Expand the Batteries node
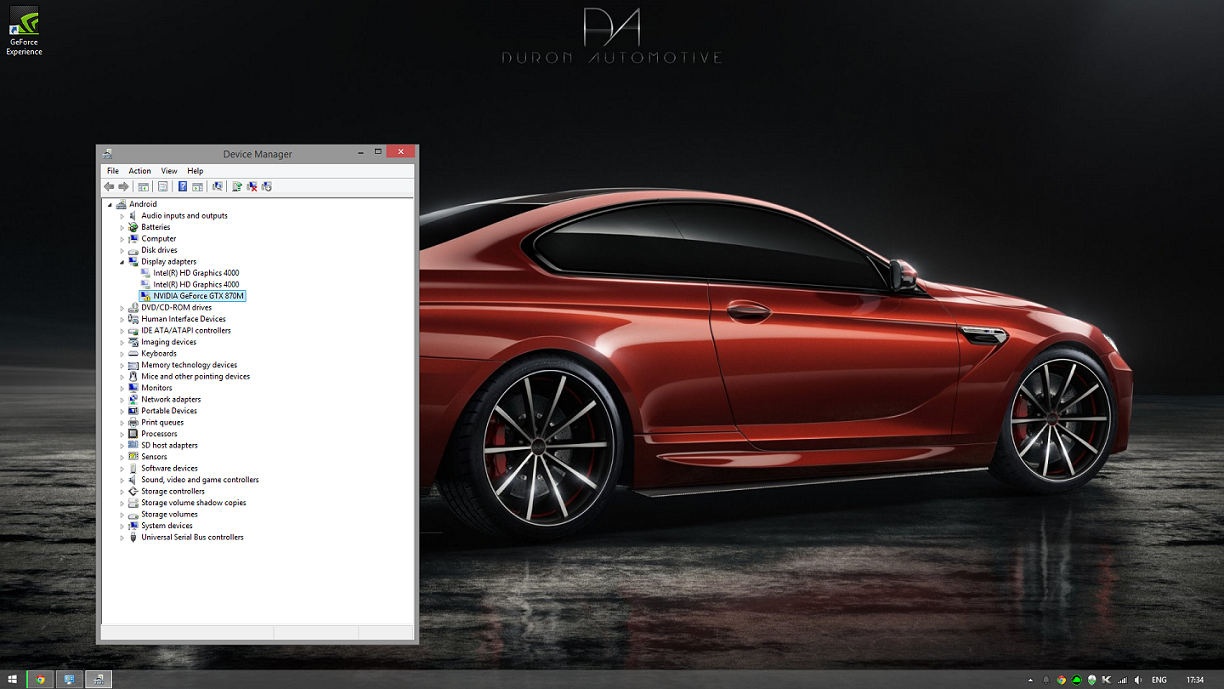 (x=122, y=228)
